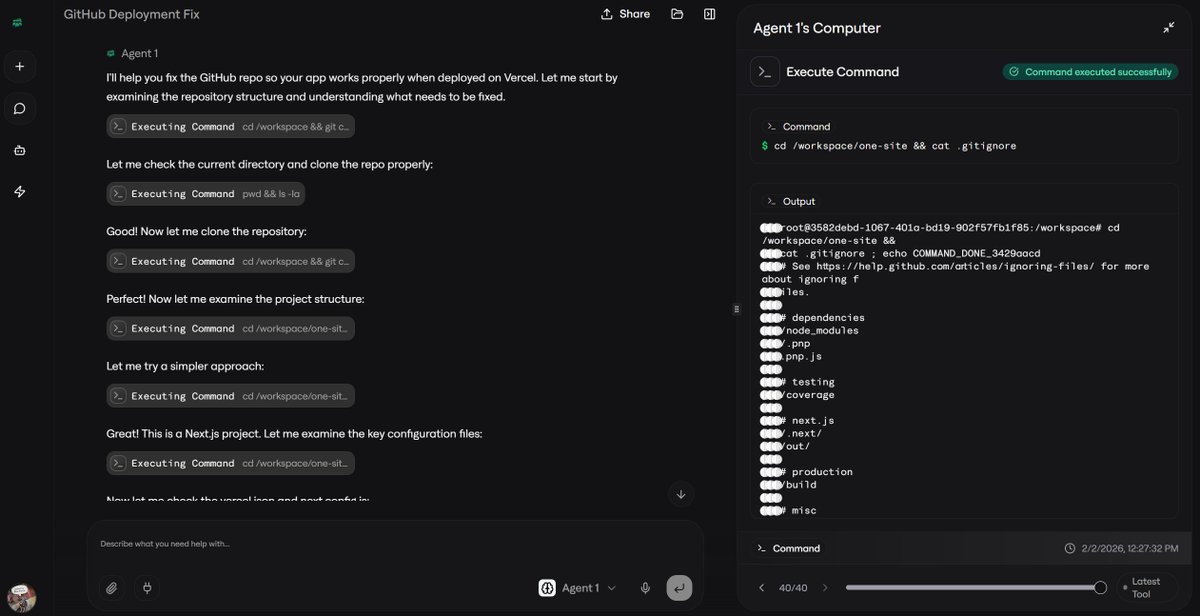Jump to latest message with down arrow
Viewport: 1200px width, 616px height.
click(x=681, y=494)
